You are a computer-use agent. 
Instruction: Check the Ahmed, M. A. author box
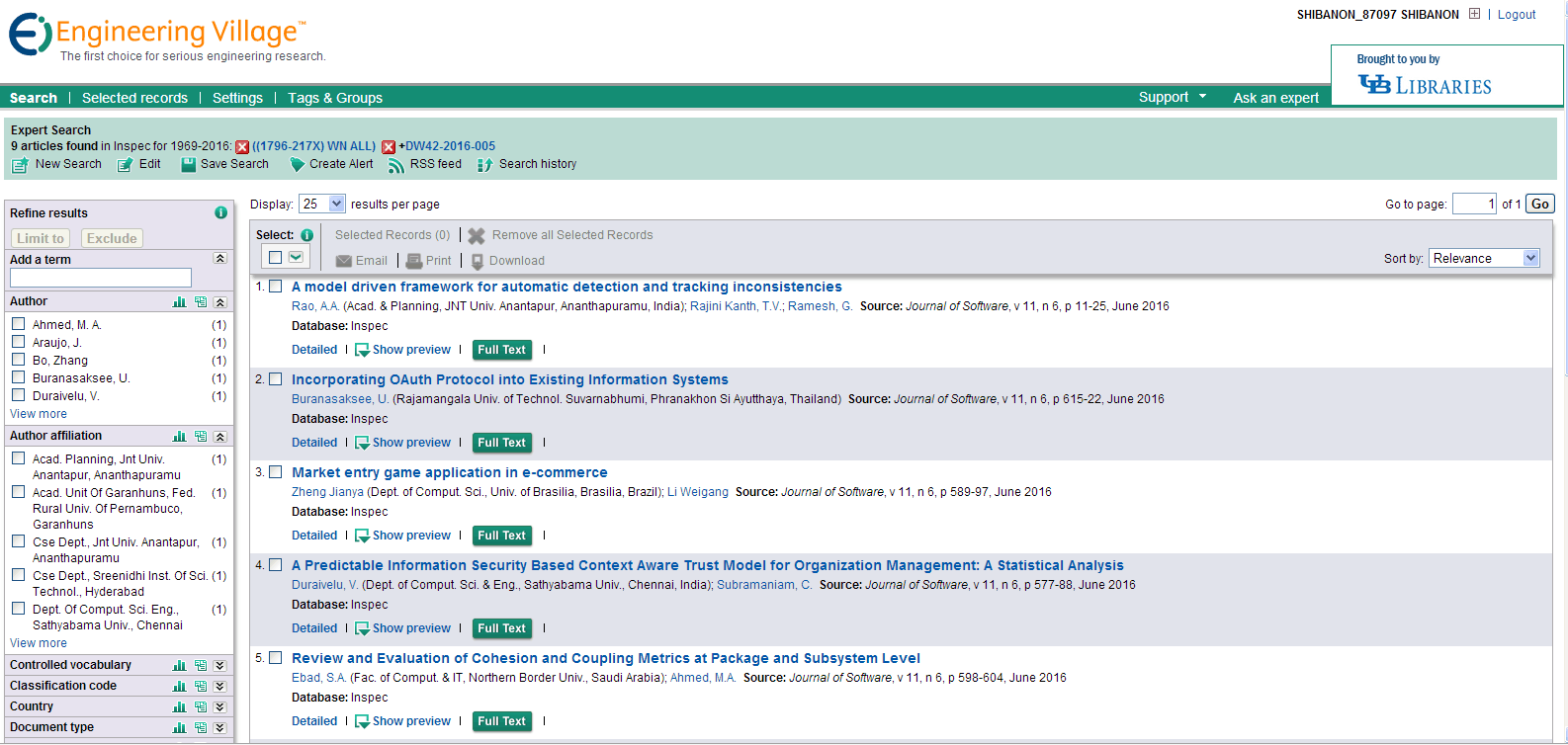point(18,323)
